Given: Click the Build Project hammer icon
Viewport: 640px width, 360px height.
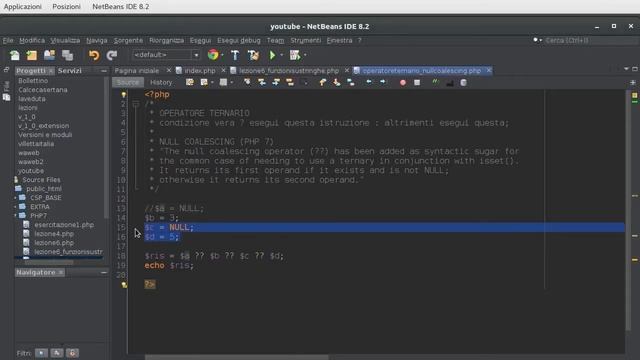Looking at the screenshot, I should [235, 55].
